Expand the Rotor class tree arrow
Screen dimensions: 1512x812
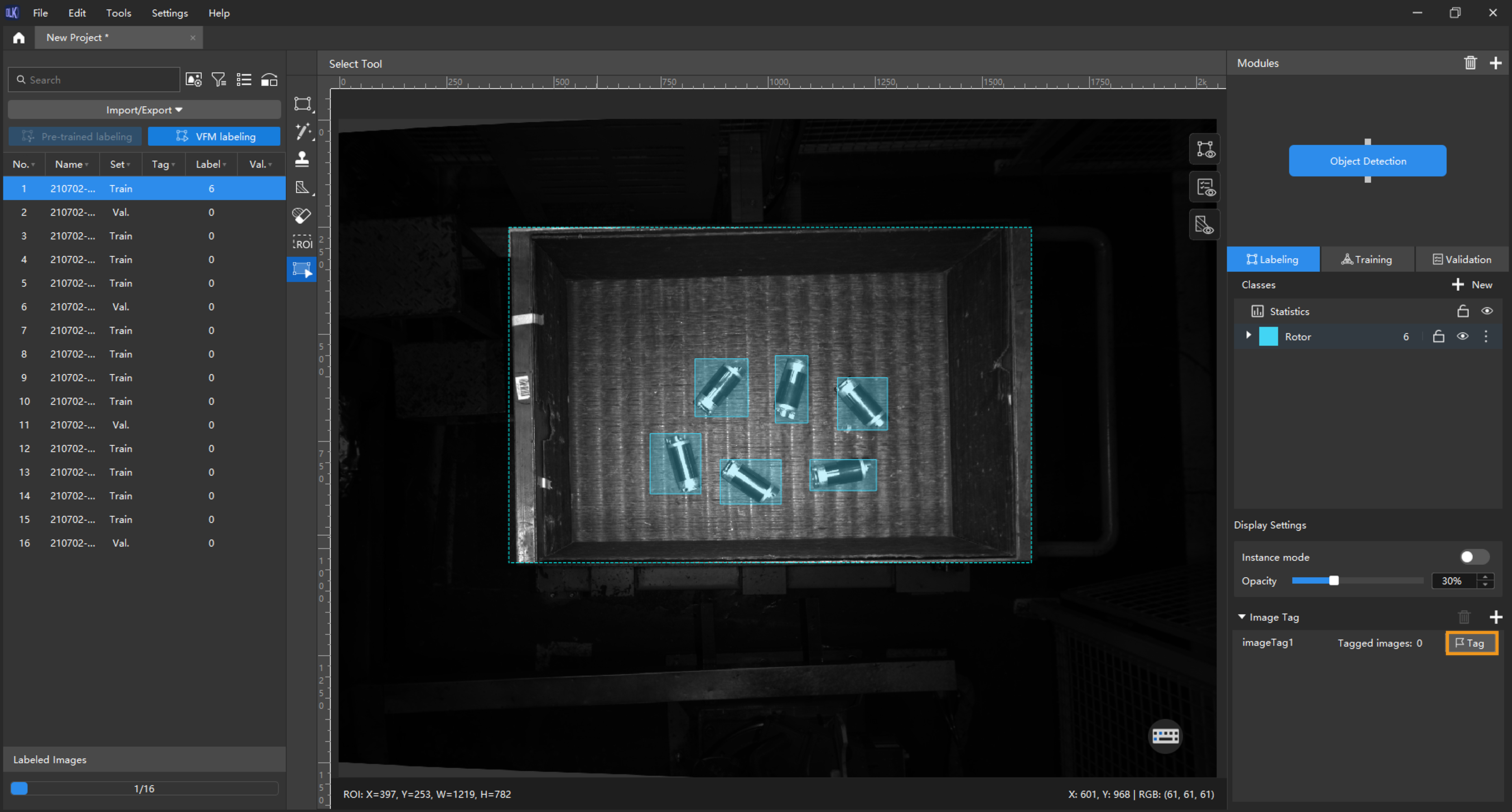[1249, 335]
